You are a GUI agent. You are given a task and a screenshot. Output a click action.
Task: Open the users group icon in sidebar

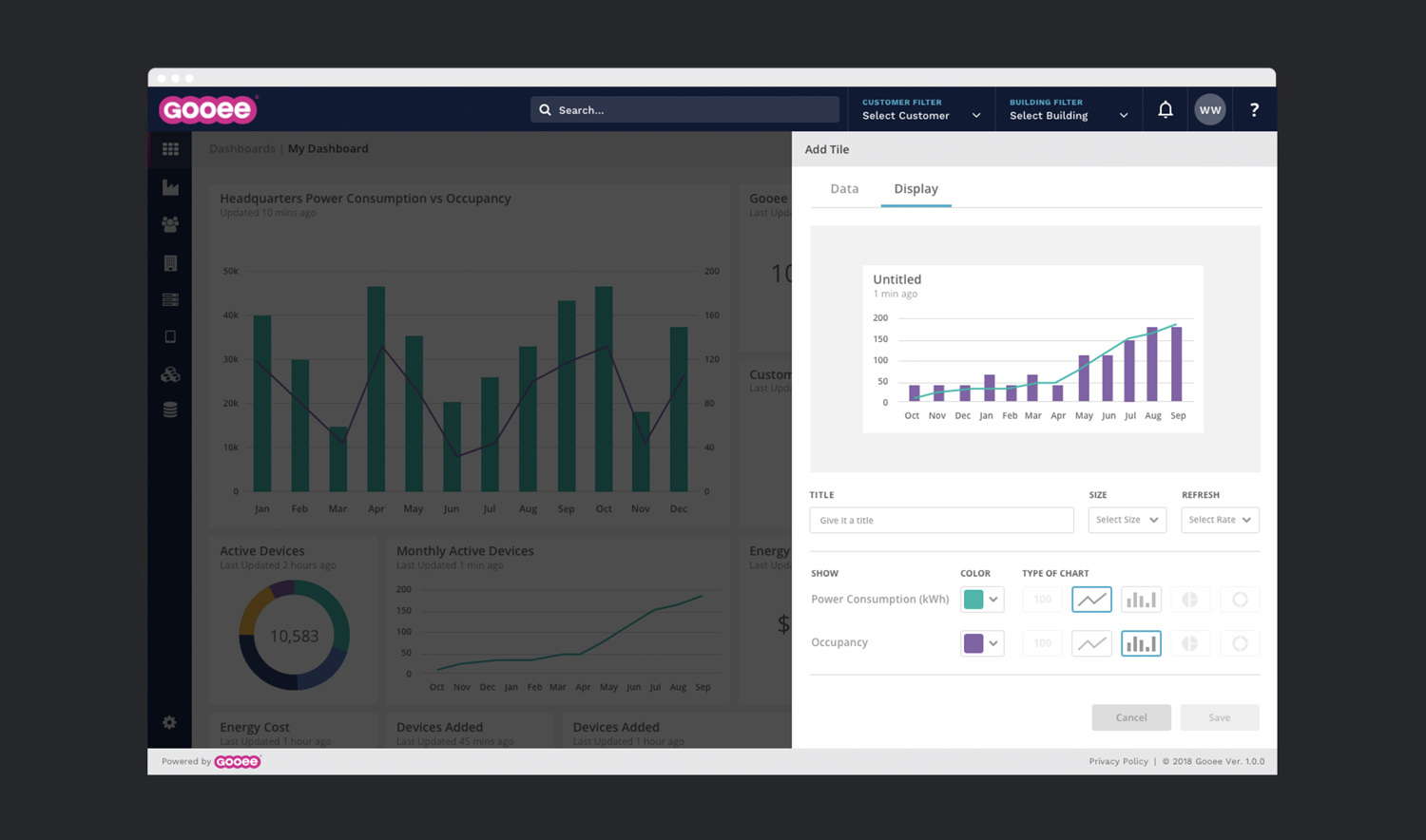(170, 224)
